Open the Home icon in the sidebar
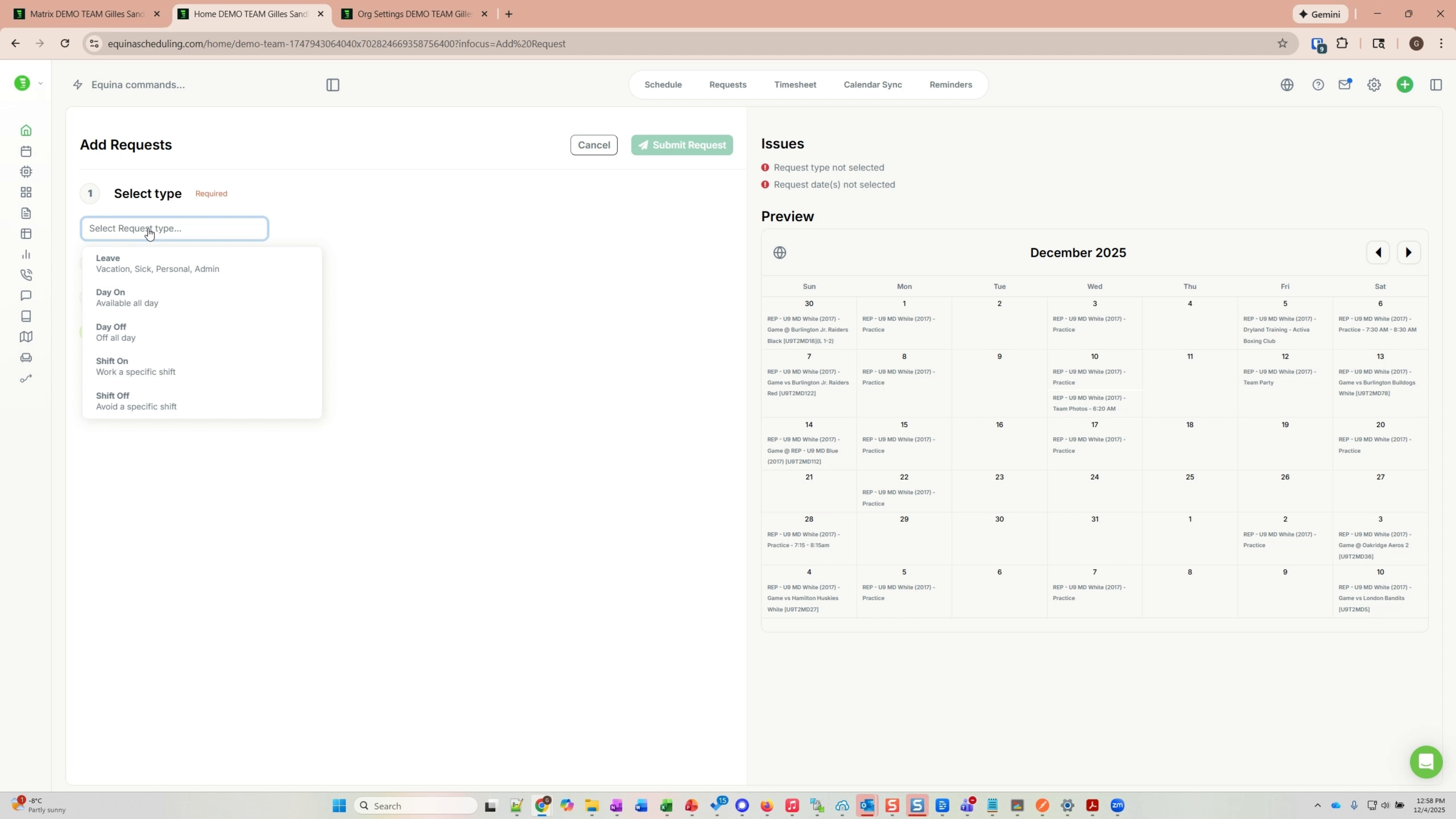The width and height of the screenshot is (1456, 819). (x=26, y=130)
